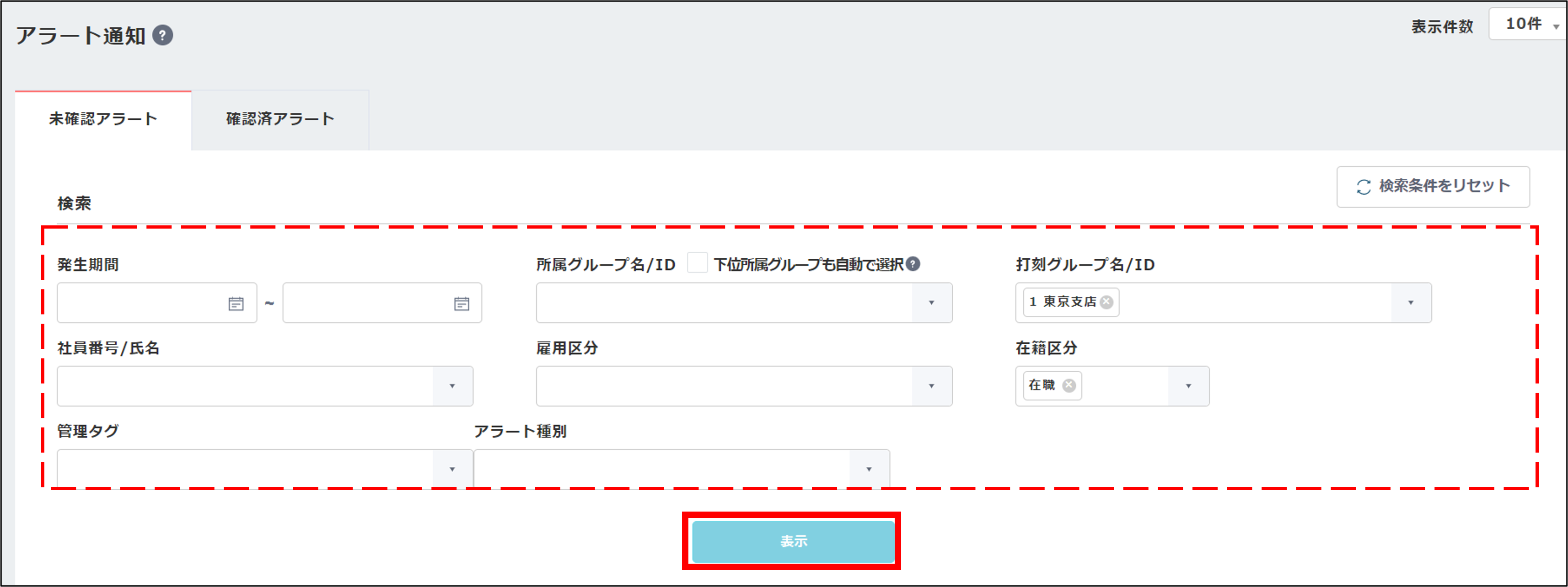Expand the 在籍区分 dropdown arrow
The height and width of the screenshot is (587, 1568).
1188,386
